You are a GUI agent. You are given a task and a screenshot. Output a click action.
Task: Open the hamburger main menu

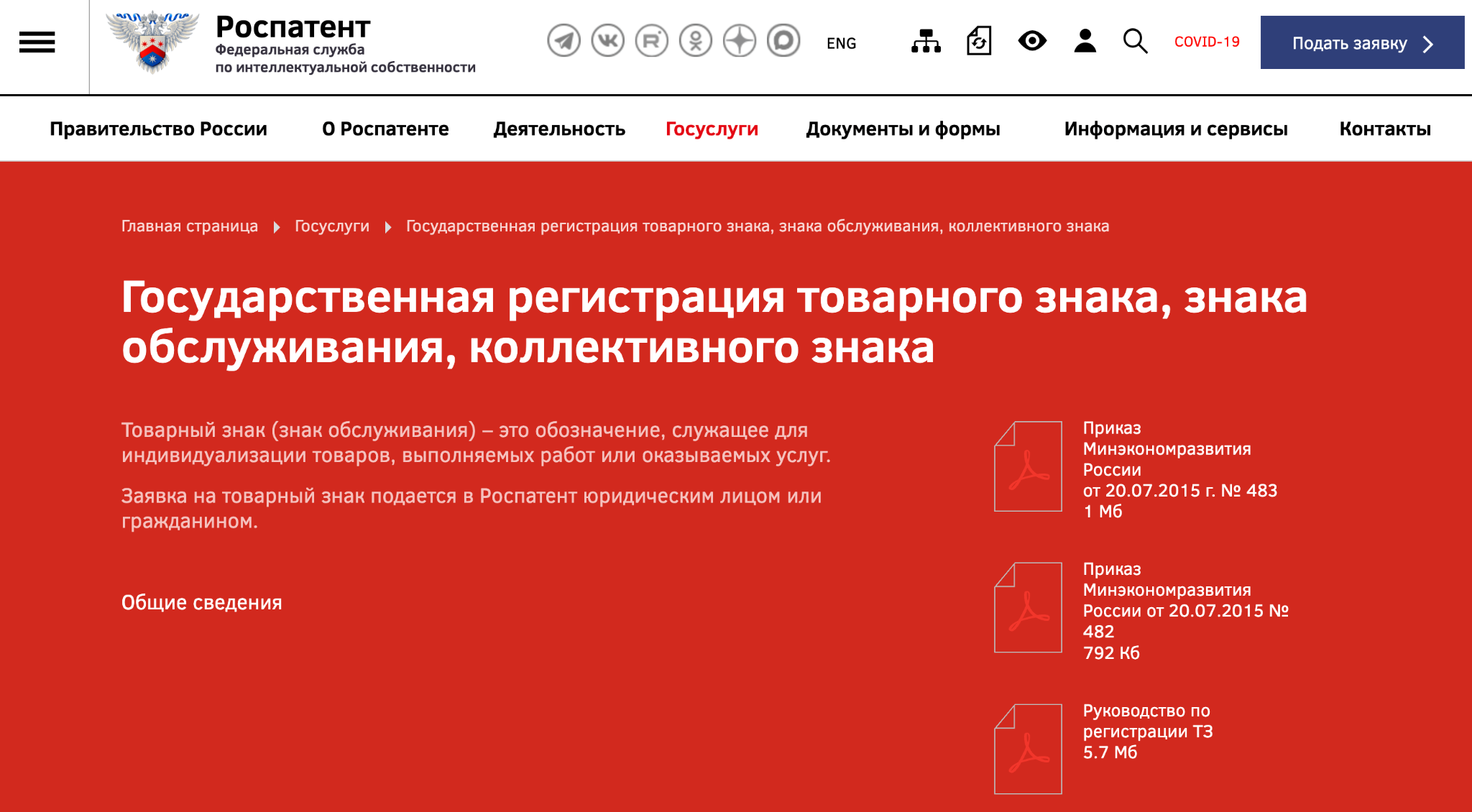pos(37,42)
